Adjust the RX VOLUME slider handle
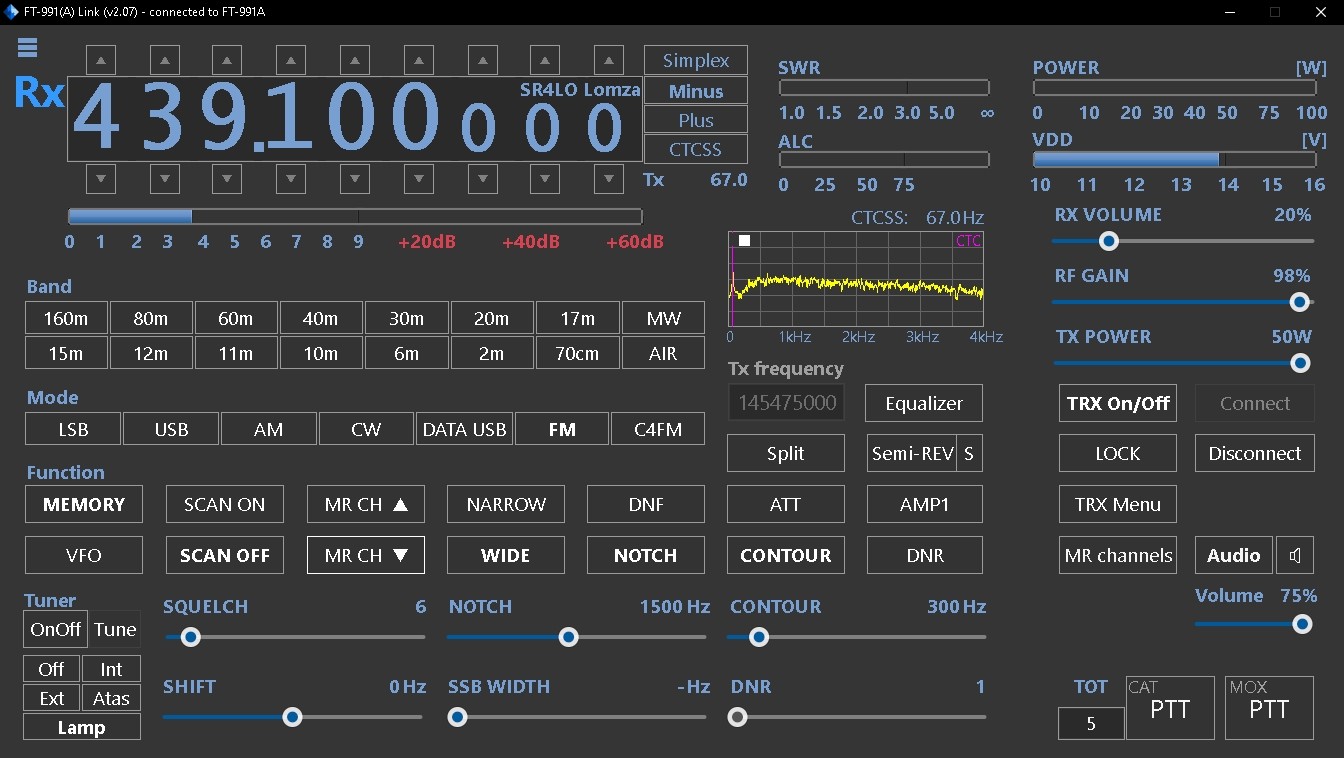Screen dimensions: 1344x758 1108,241
